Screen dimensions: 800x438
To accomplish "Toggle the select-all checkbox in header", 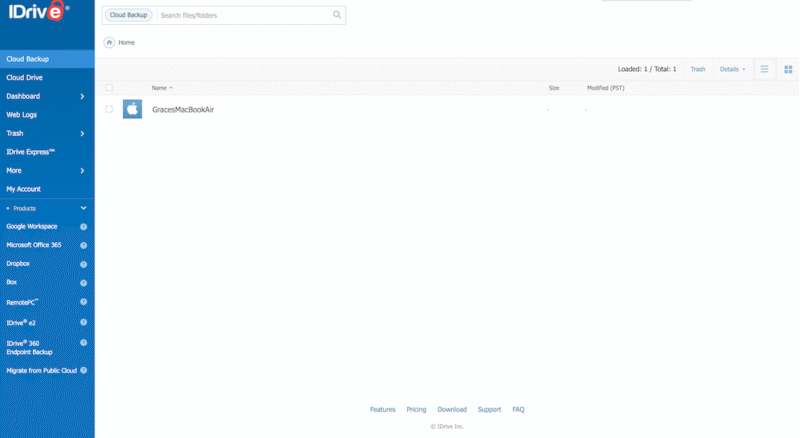I will point(109,88).
